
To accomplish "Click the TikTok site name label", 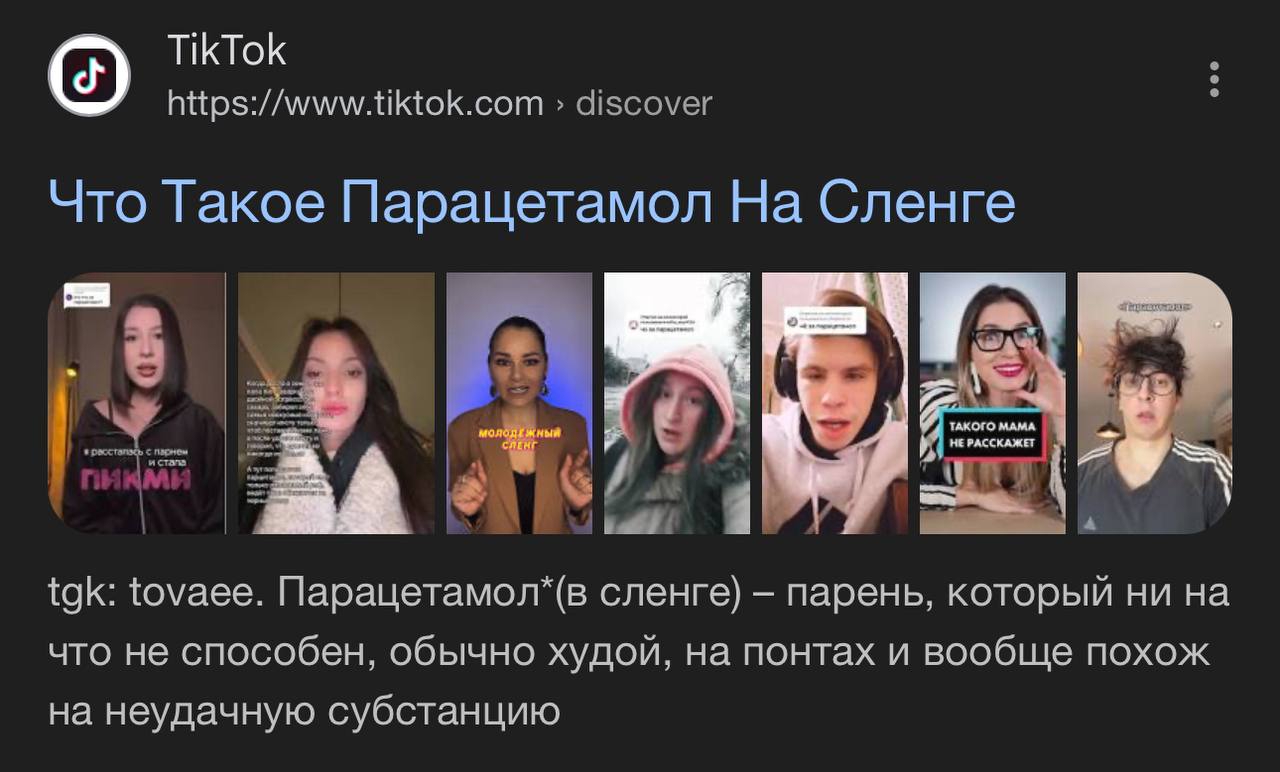I will tap(226, 50).
